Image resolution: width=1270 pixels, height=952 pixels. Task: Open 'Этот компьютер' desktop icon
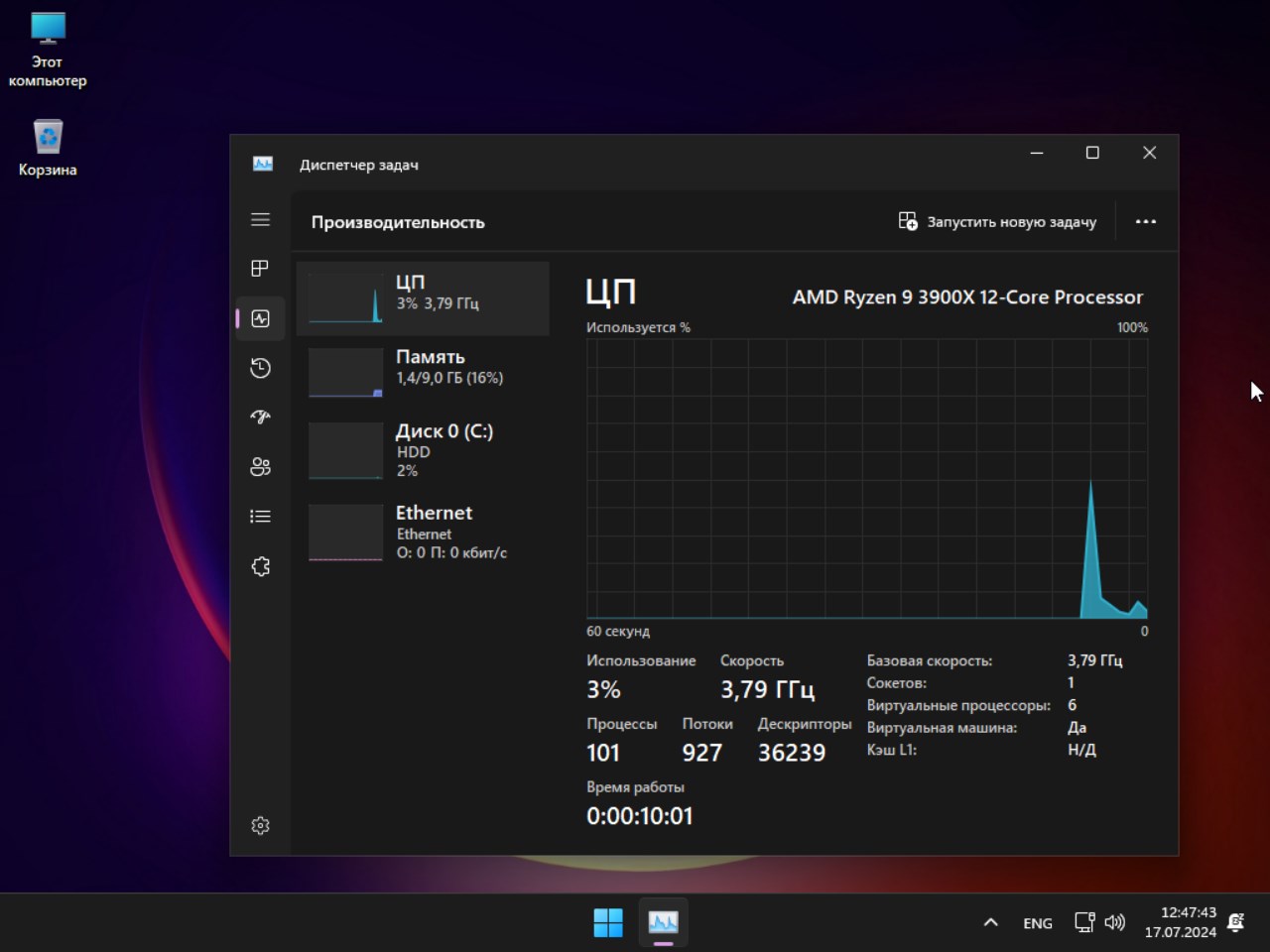[48, 50]
